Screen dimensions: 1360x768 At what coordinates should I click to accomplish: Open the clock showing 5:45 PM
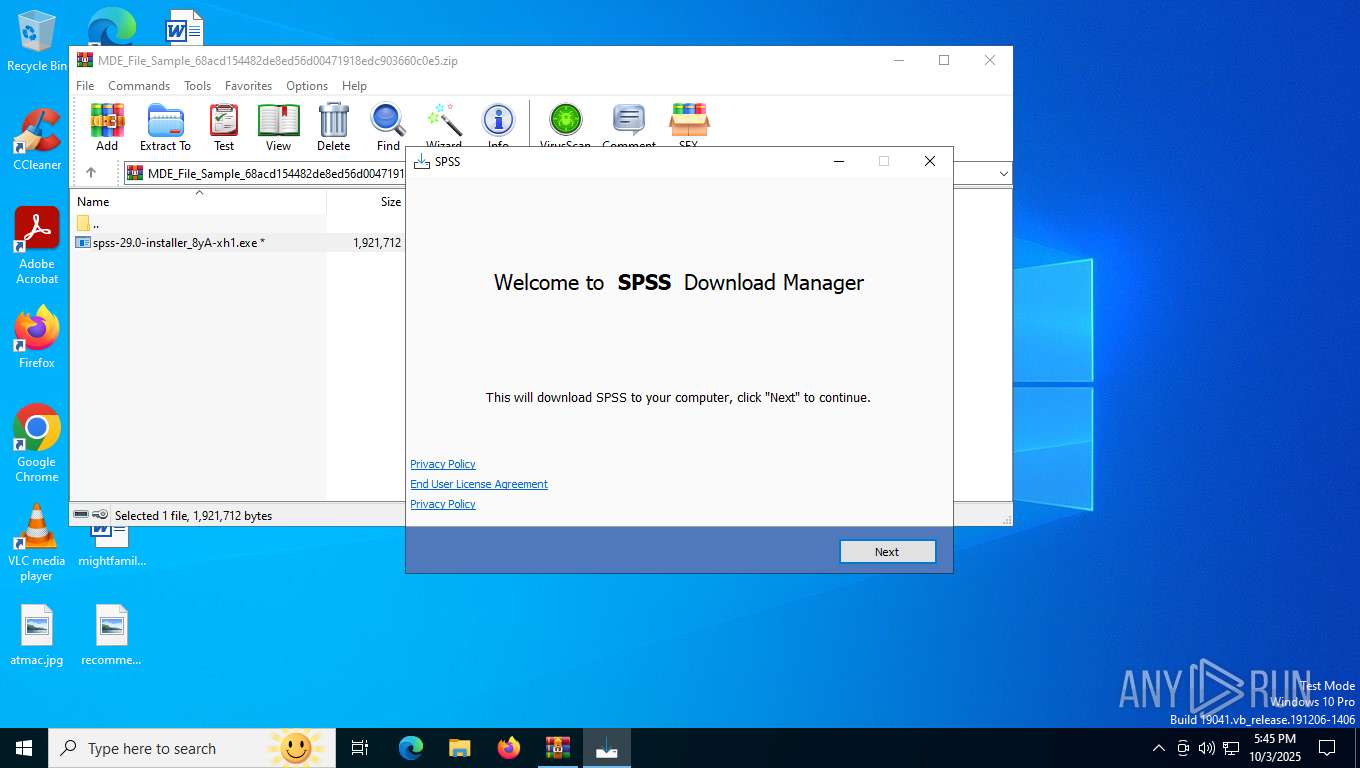(1275, 748)
